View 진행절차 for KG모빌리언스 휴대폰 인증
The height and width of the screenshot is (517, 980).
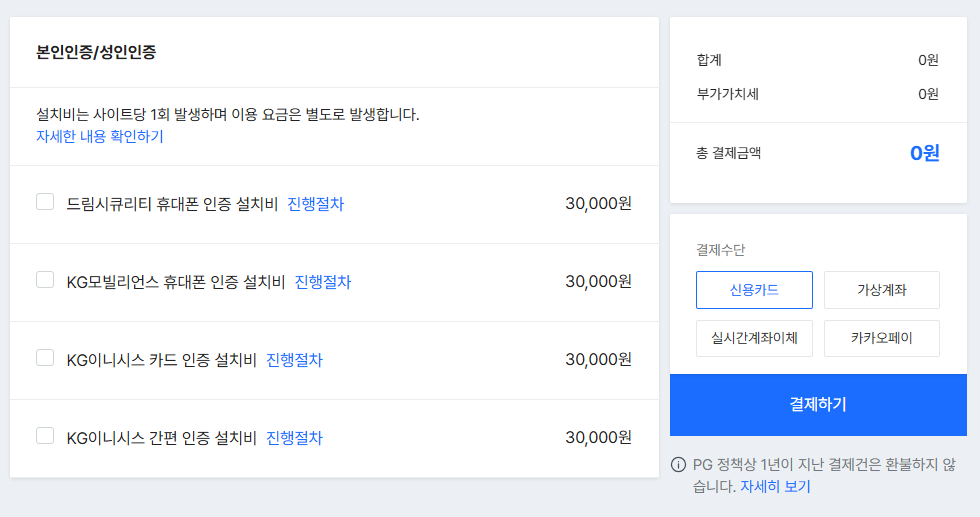(323, 282)
